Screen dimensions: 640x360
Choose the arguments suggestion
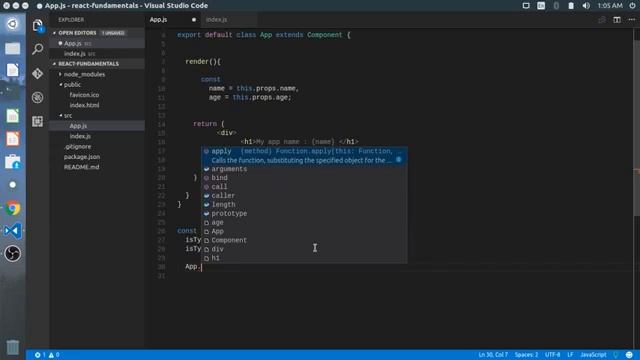304,169
